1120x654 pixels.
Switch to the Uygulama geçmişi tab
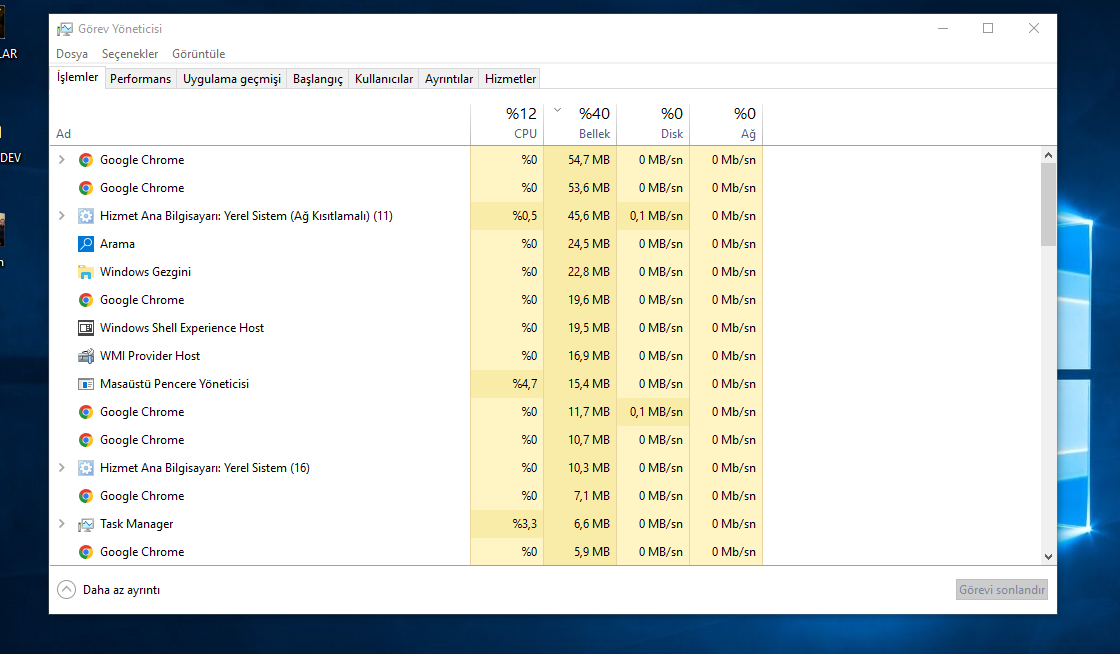(x=231, y=79)
